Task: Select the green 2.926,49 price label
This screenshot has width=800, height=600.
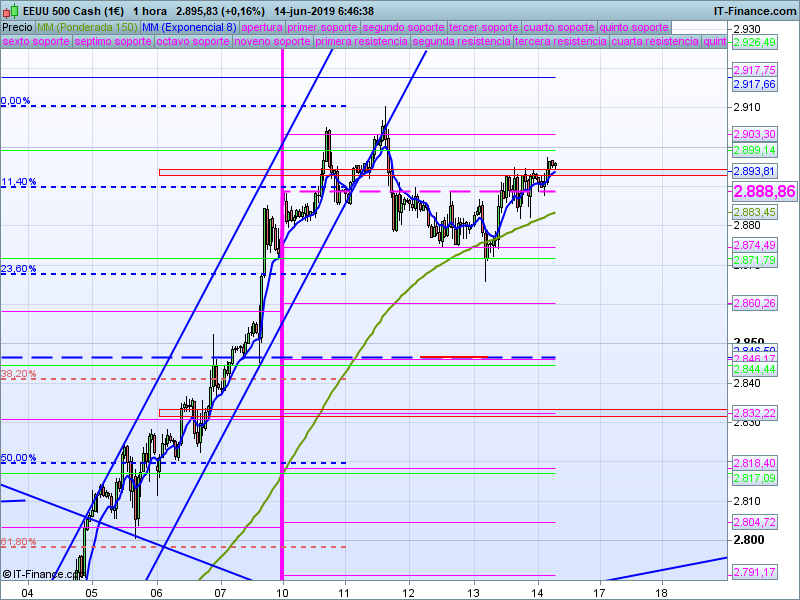Action: coord(753,43)
